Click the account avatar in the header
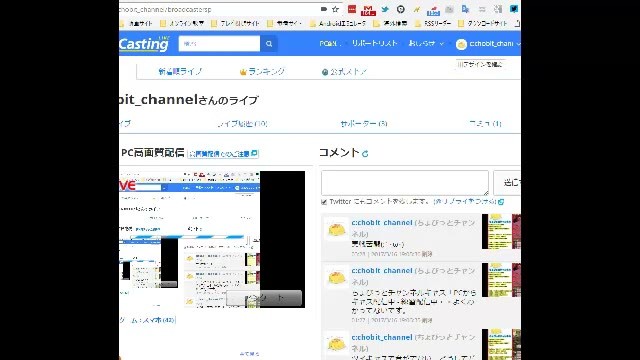The width and height of the screenshot is (640, 360). pos(461,44)
